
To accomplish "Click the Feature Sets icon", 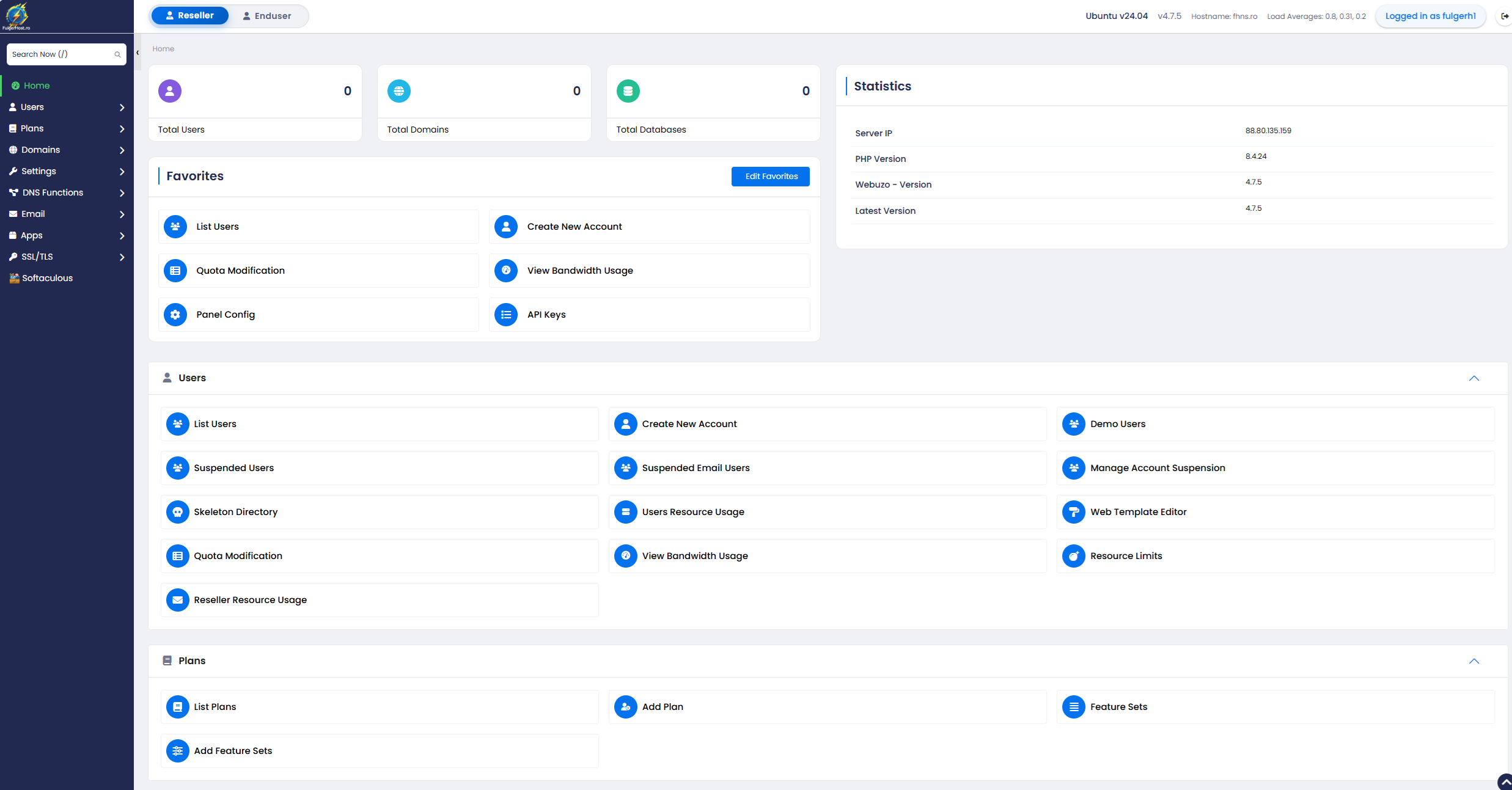I will [1074, 707].
